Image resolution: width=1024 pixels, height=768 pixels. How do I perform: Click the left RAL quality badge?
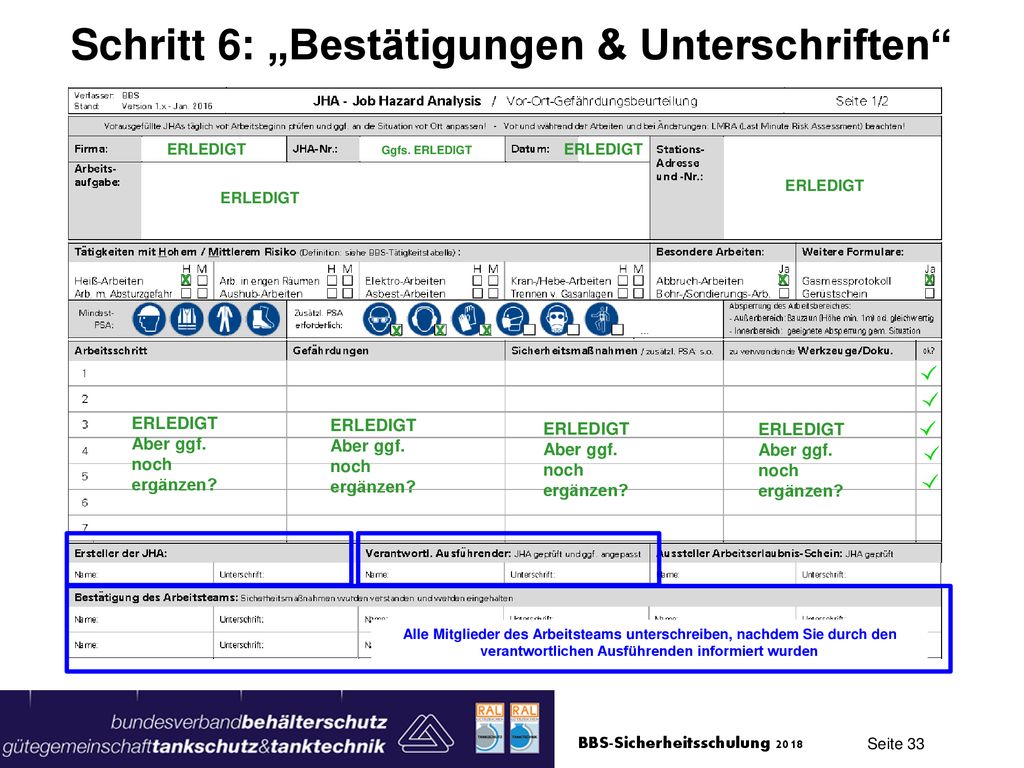point(489,728)
